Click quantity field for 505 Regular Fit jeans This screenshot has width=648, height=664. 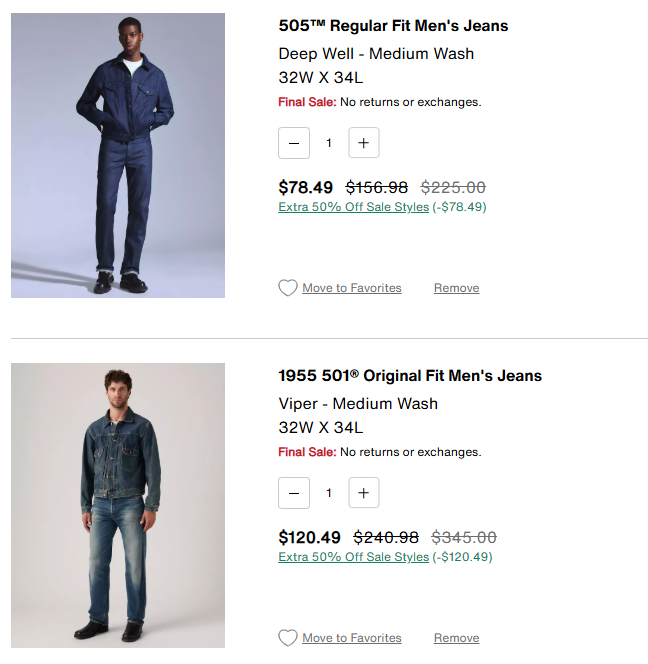point(328,143)
